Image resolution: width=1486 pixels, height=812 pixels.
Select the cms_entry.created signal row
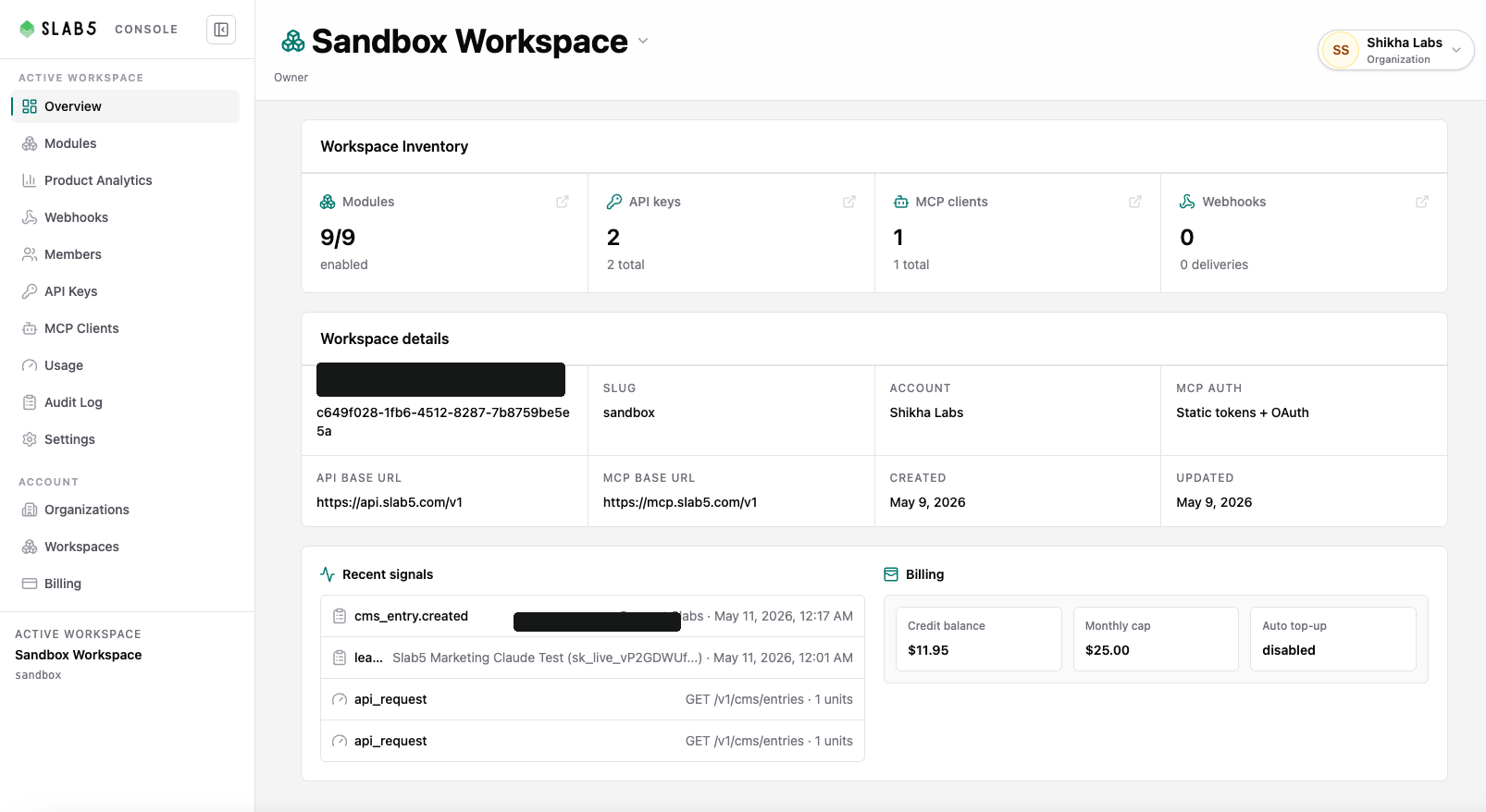point(592,616)
